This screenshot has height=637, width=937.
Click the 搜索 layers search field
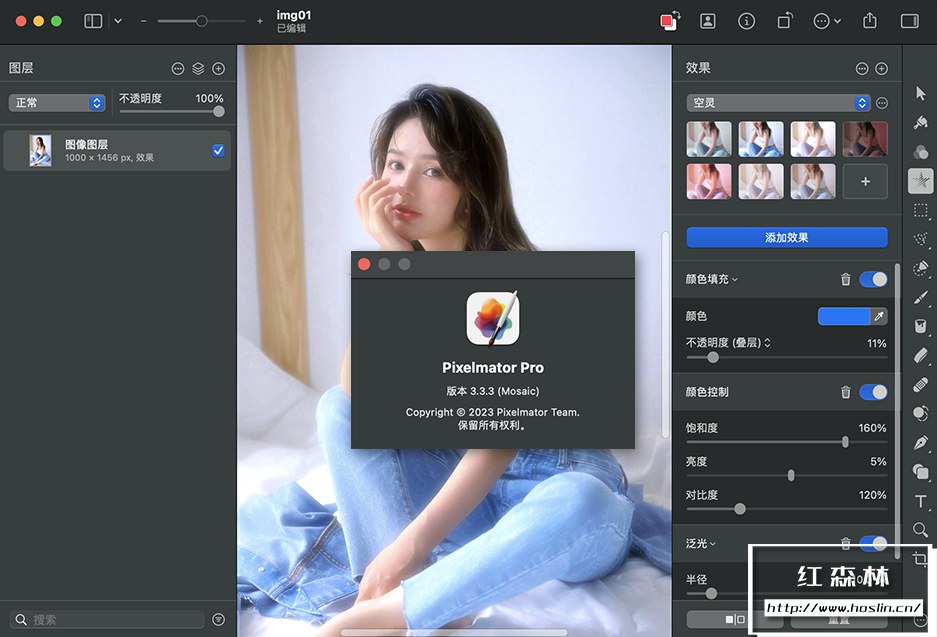pyautogui.click(x=108, y=620)
